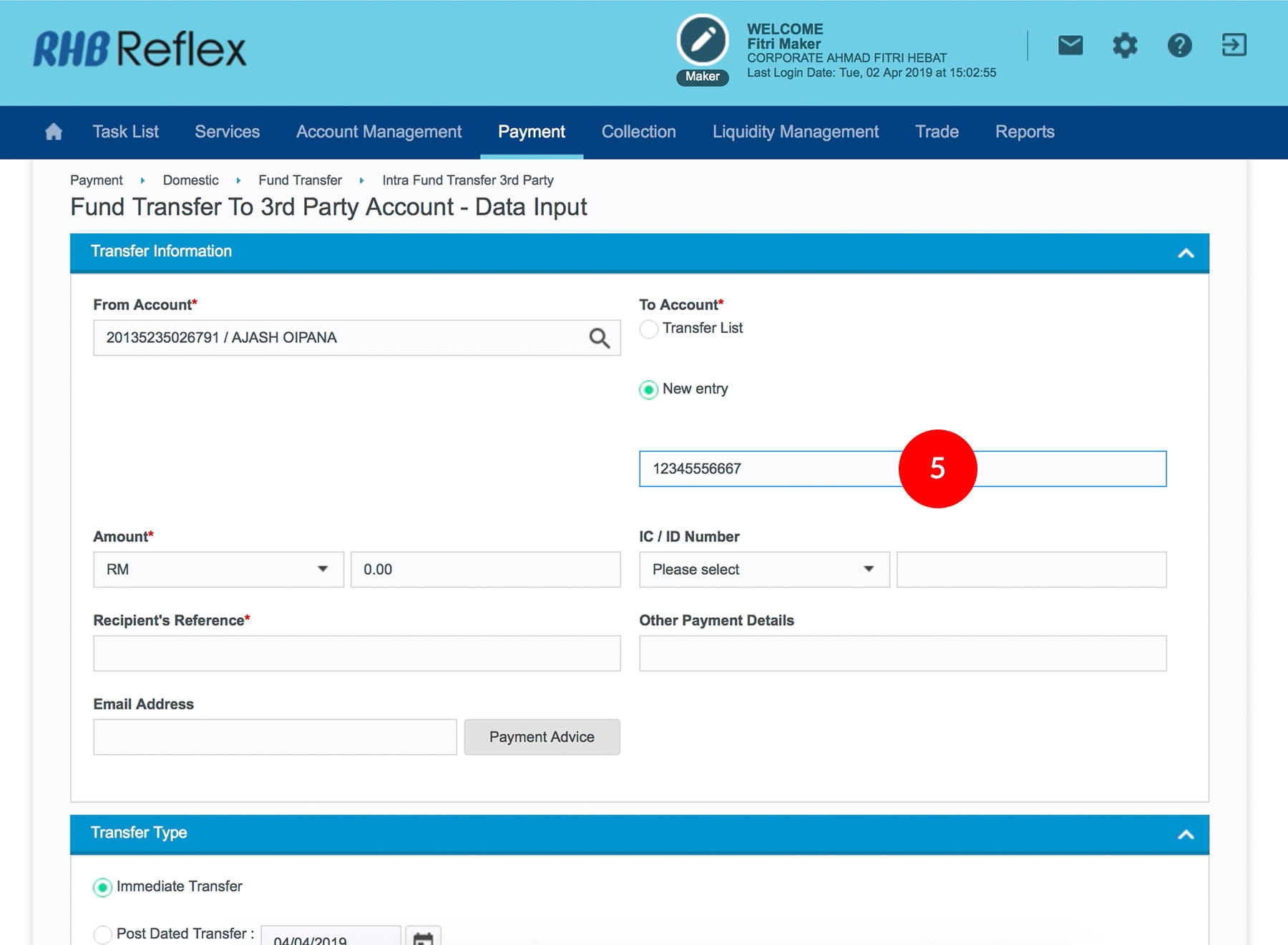
Task: Click the Payment Advice button
Action: 542,737
